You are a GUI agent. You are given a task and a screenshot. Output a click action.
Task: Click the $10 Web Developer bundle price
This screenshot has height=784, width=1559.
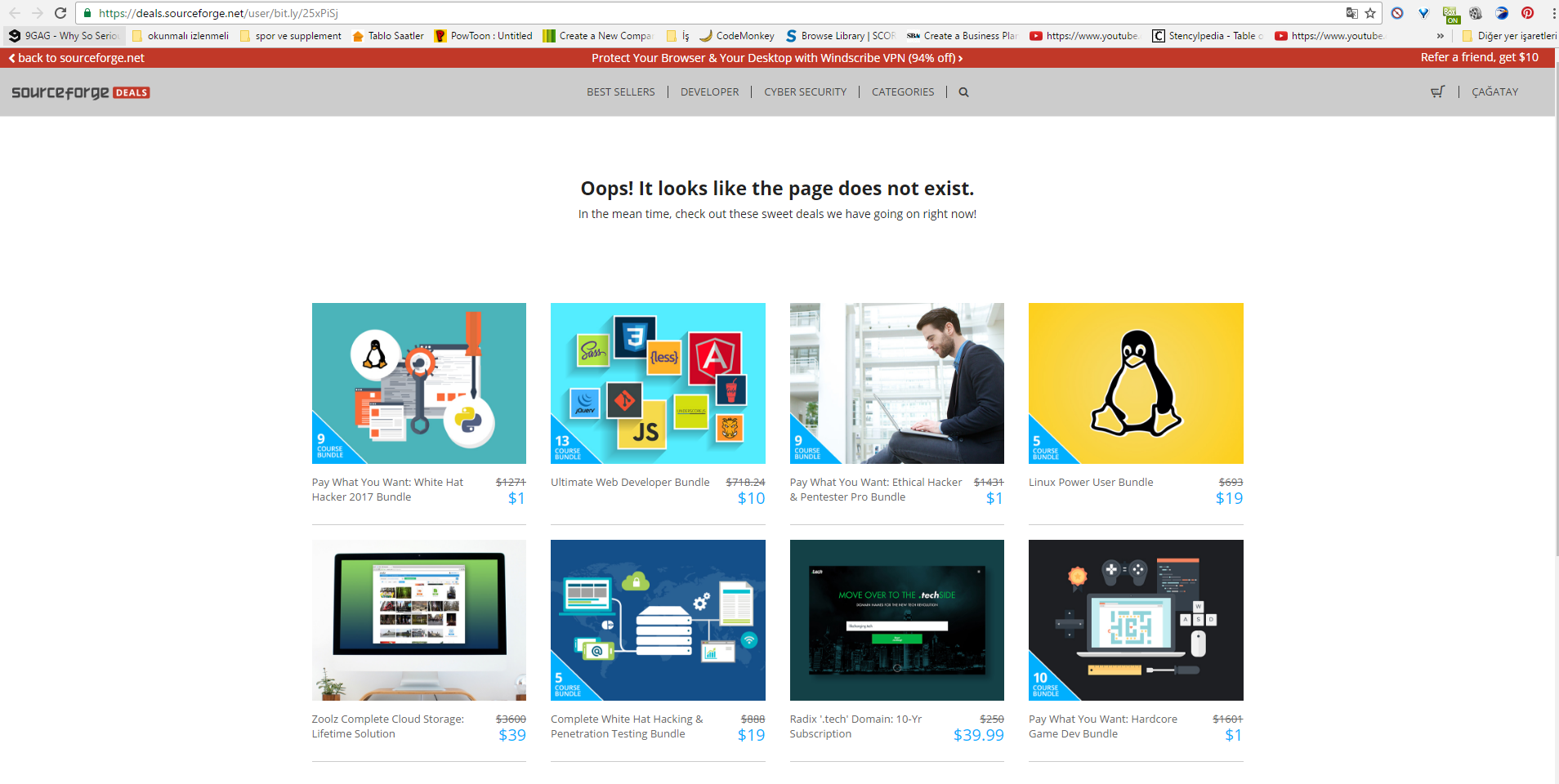[x=751, y=498]
